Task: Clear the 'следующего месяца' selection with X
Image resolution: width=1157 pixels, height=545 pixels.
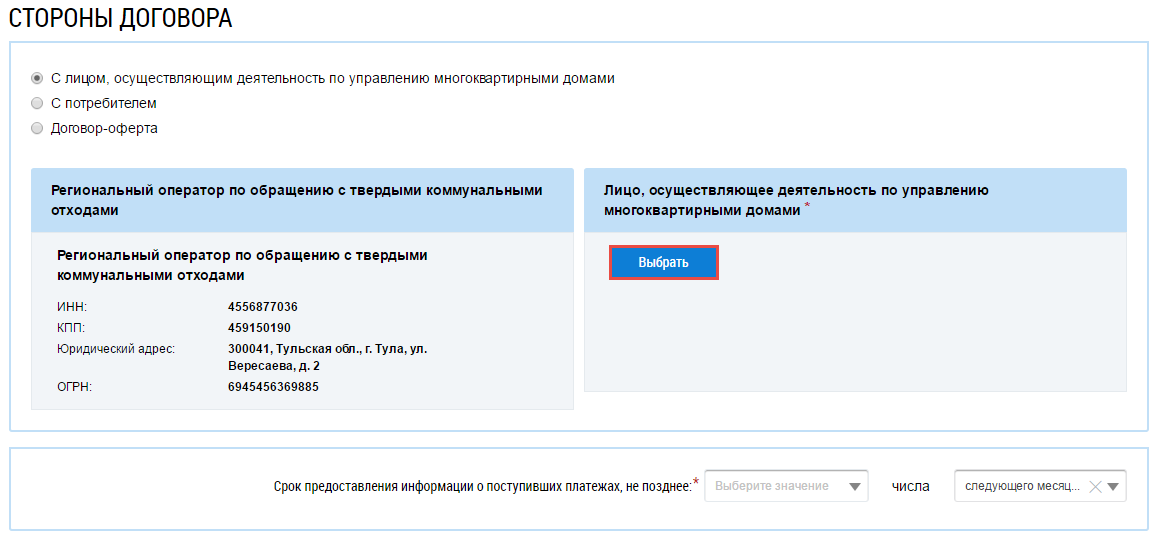Action: pyautogui.click(x=1095, y=487)
